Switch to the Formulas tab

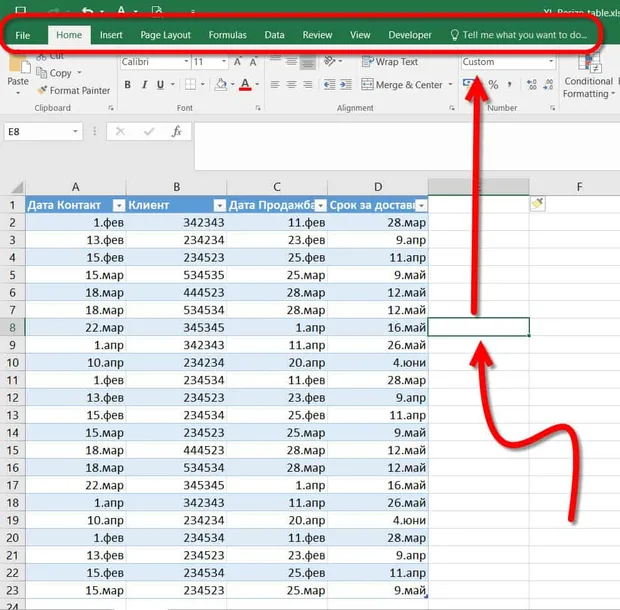pyautogui.click(x=227, y=35)
